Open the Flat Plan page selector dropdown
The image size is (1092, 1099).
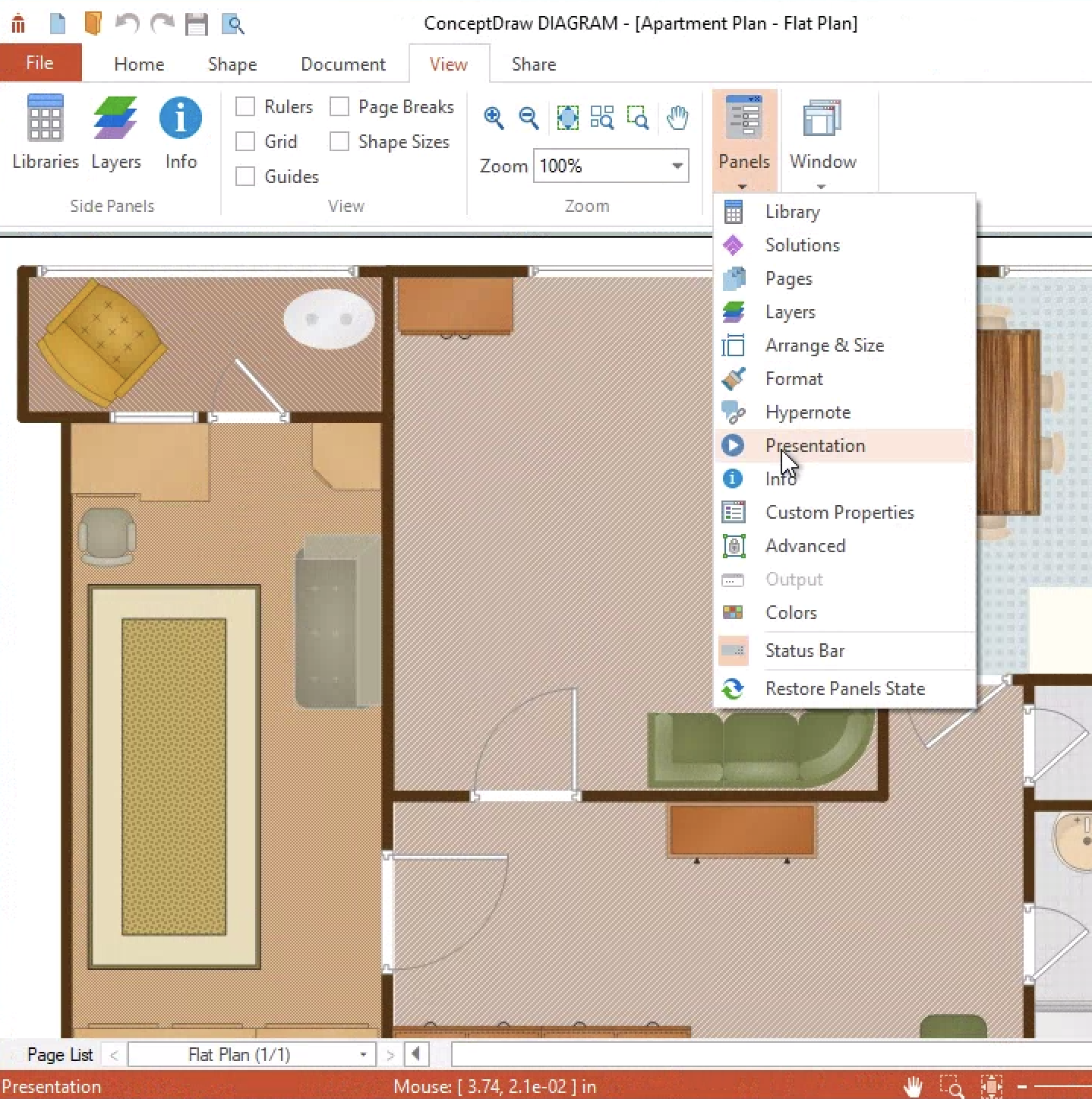pyautogui.click(x=363, y=1055)
